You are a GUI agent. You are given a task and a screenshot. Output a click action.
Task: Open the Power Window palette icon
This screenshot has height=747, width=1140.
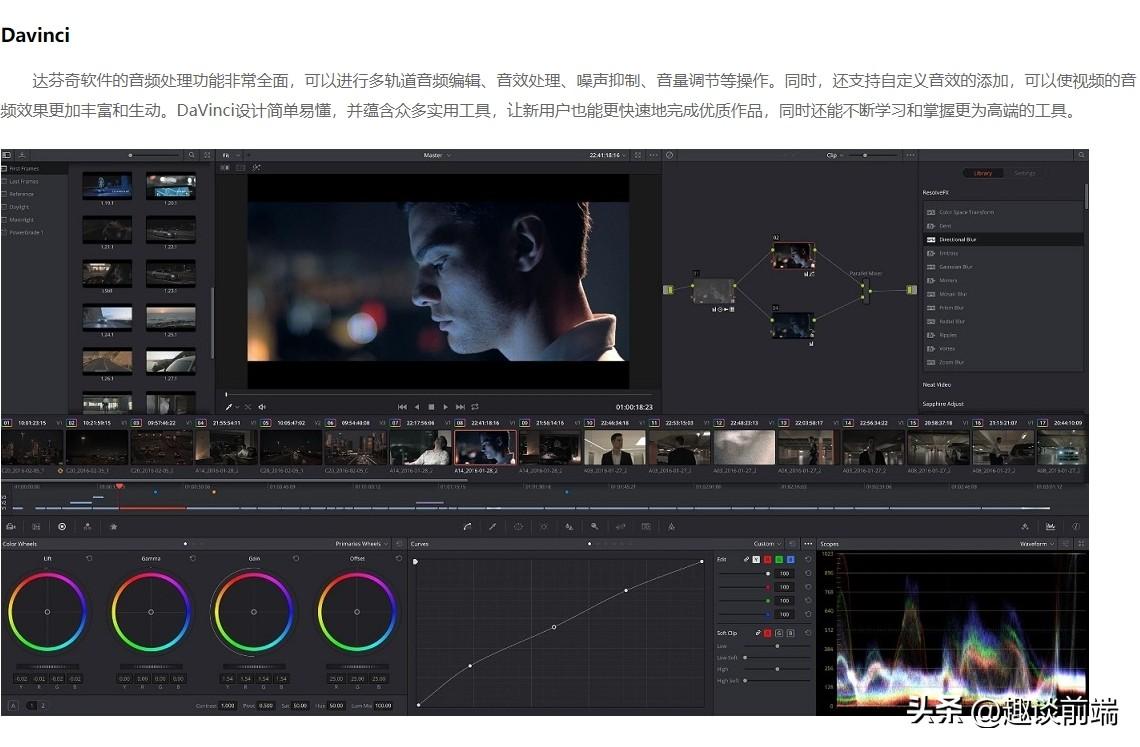[518, 527]
